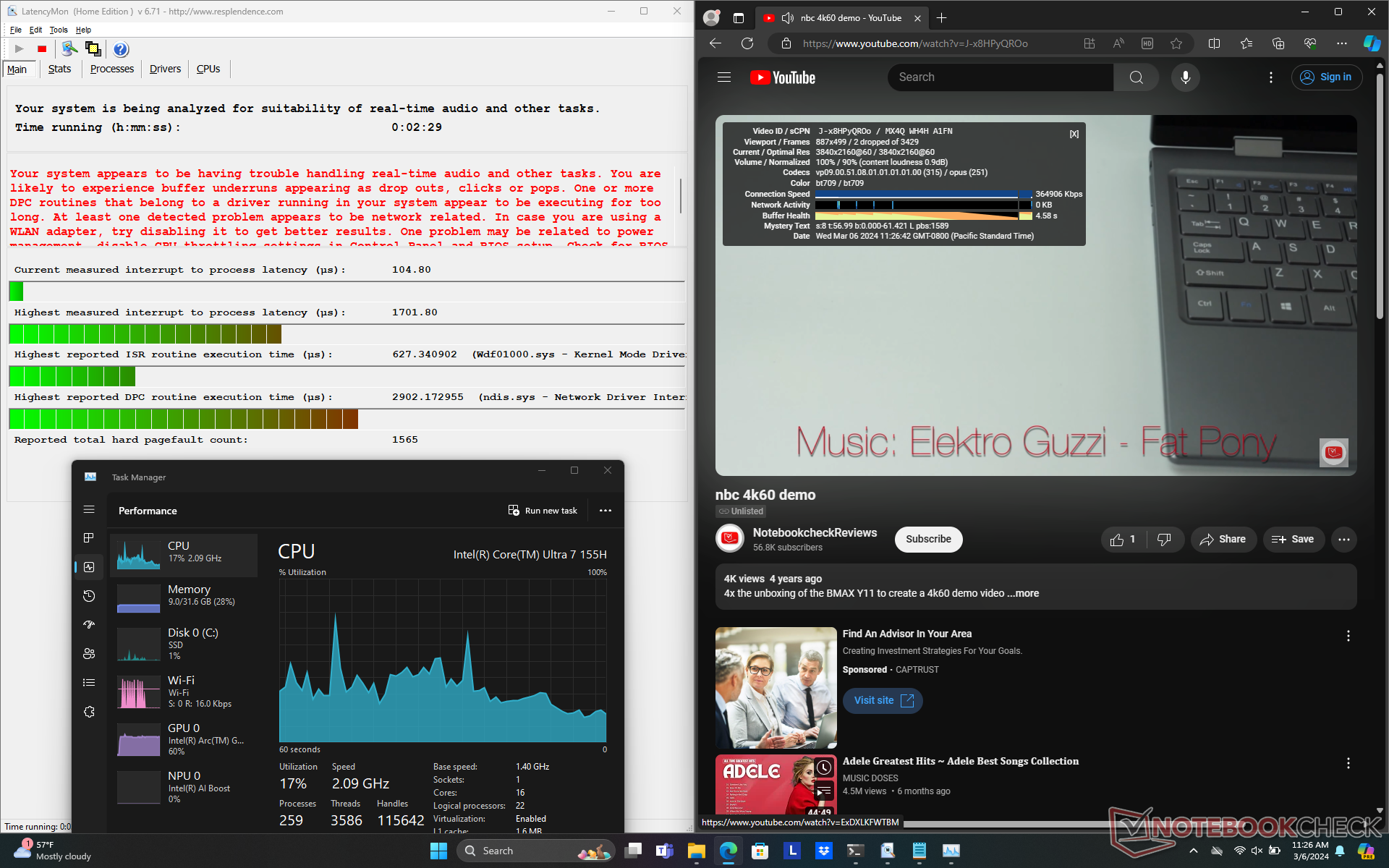Expand video description with ...more
Viewport: 1389px width, 868px height.
tap(1023, 593)
